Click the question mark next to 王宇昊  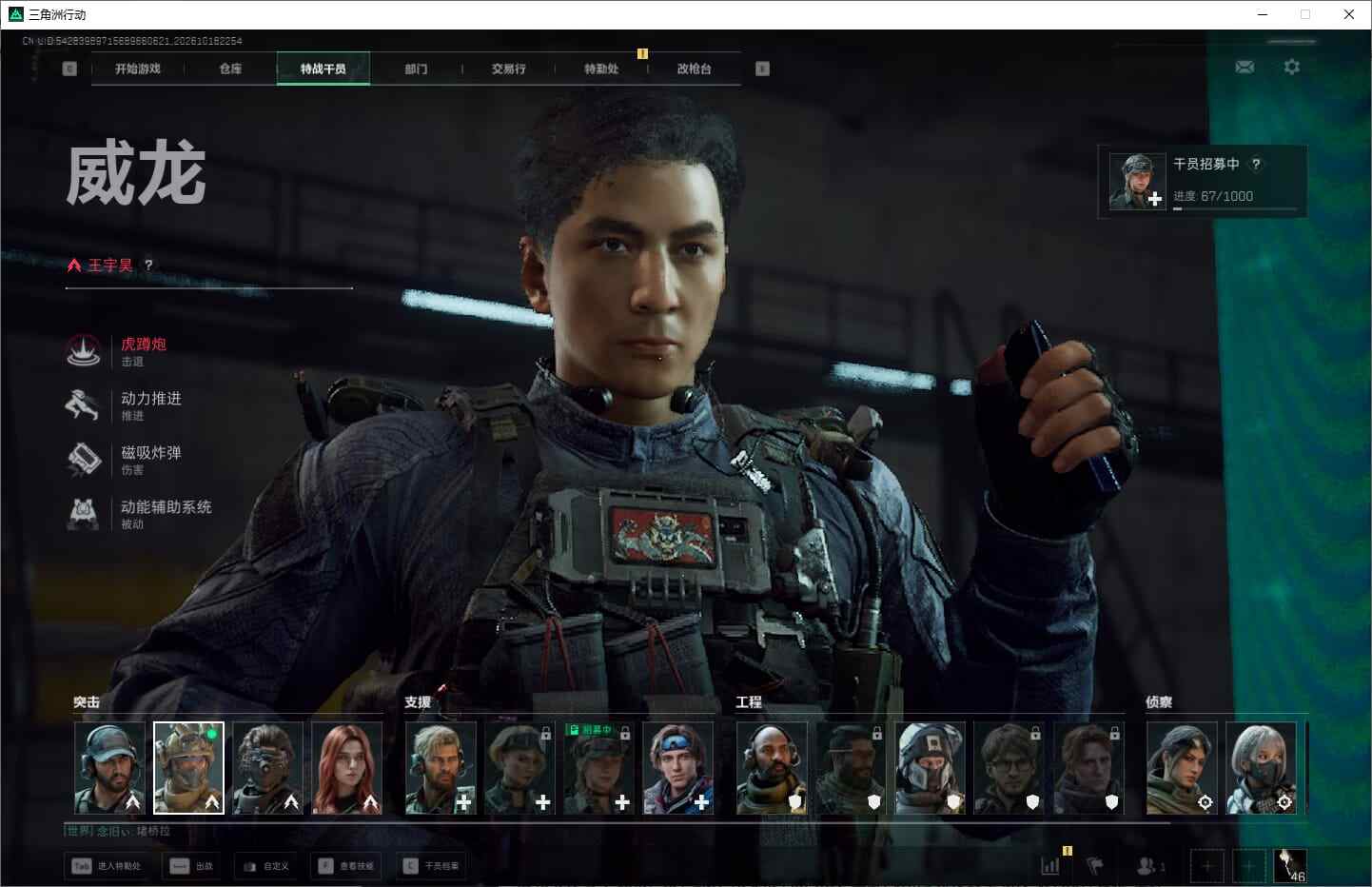pos(147,265)
